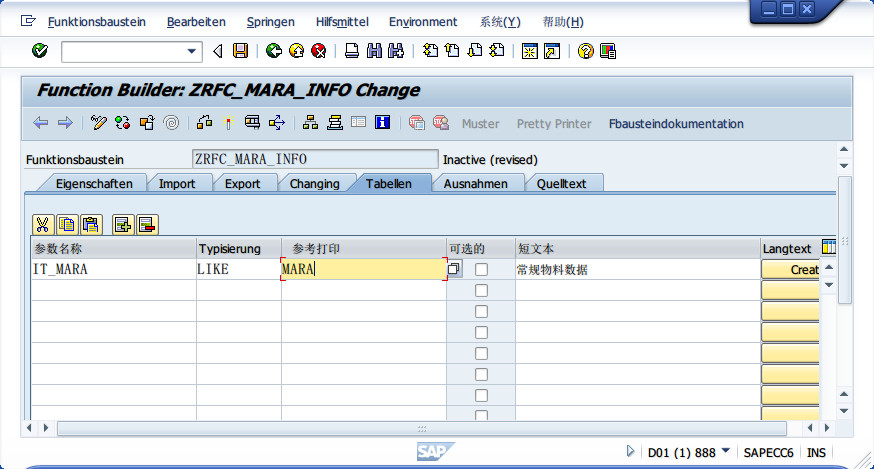Click the green Back arrow icon

[273, 51]
